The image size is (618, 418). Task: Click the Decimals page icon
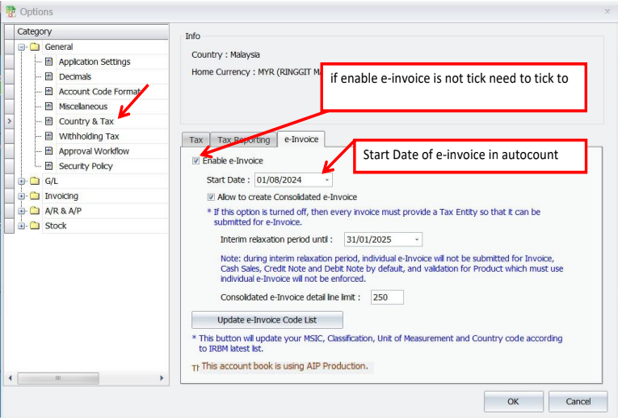click(x=49, y=77)
